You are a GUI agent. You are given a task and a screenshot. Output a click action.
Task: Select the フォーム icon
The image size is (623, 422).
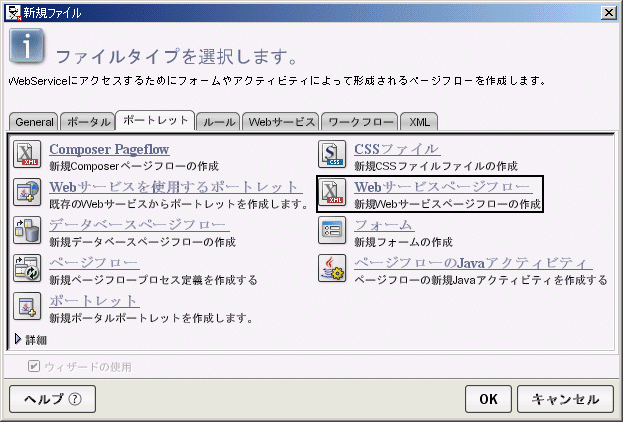[332, 230]
